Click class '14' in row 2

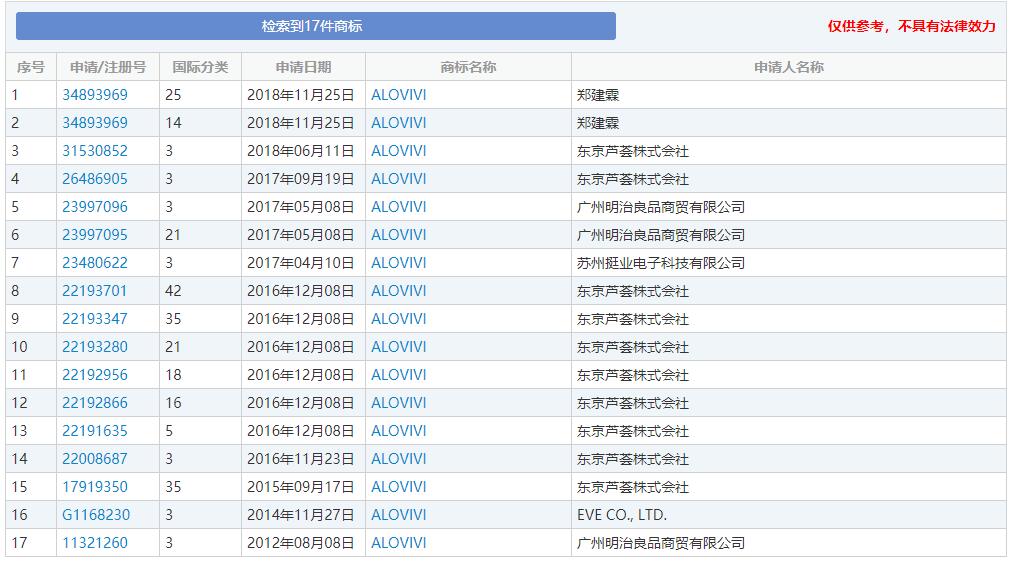tap(173, 123)
